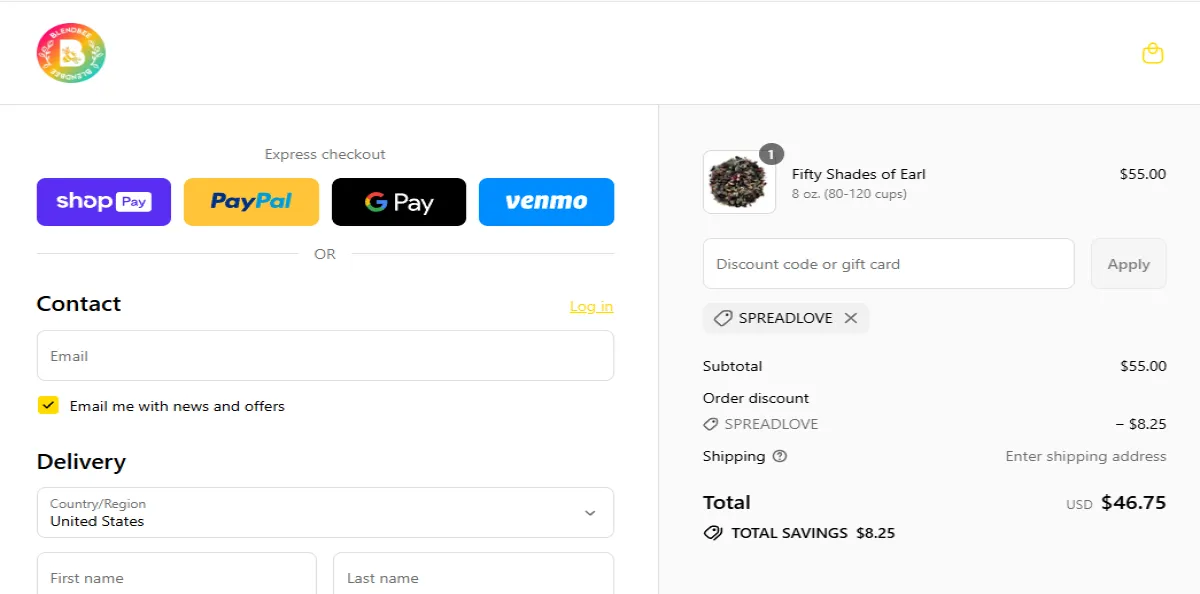The height and width of the screenshot is (594, 1200).
Task: Open the cart with the bag icon
Action: [x=1152, y=53]
